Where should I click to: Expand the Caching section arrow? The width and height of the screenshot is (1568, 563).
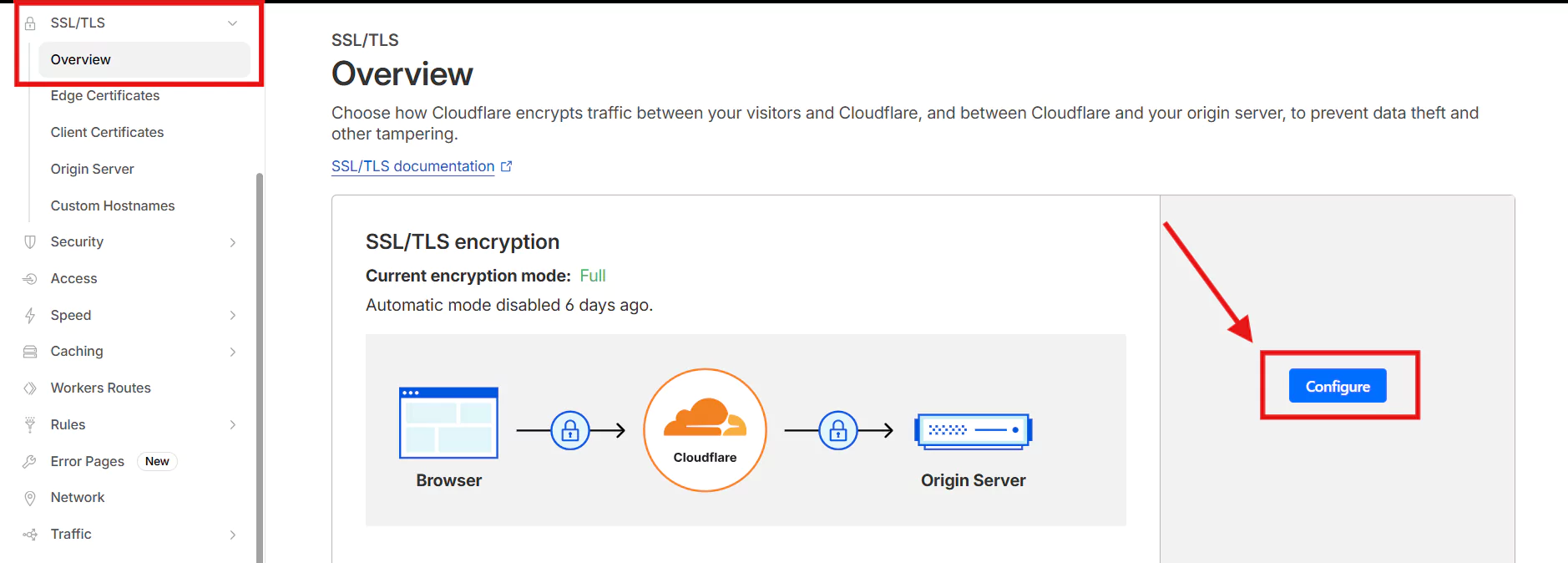click(233, 352)
